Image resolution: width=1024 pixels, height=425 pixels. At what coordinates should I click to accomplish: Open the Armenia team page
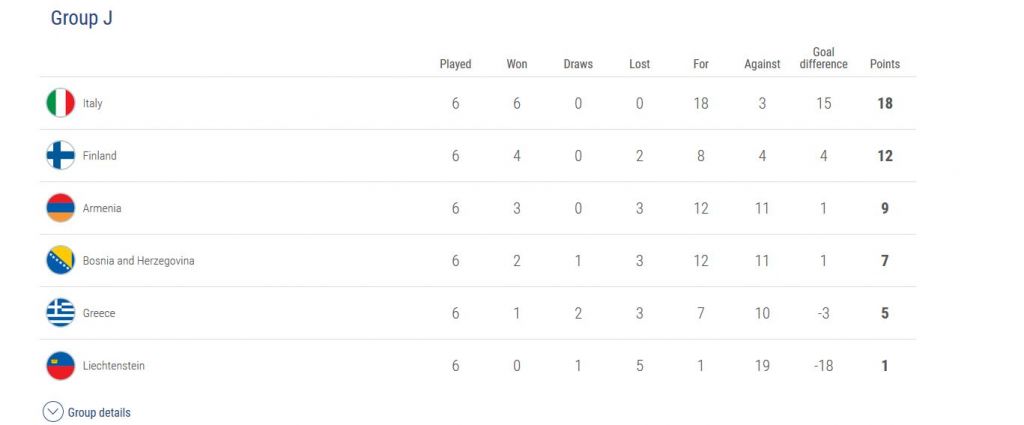click(102, 209)
